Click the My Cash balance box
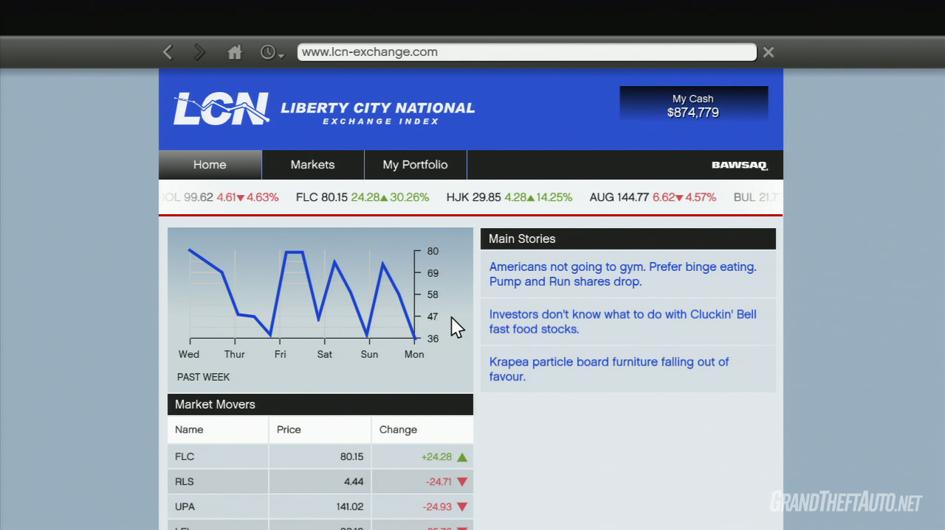The width and height of the screenshot is (945, 530). pos(693,105)
